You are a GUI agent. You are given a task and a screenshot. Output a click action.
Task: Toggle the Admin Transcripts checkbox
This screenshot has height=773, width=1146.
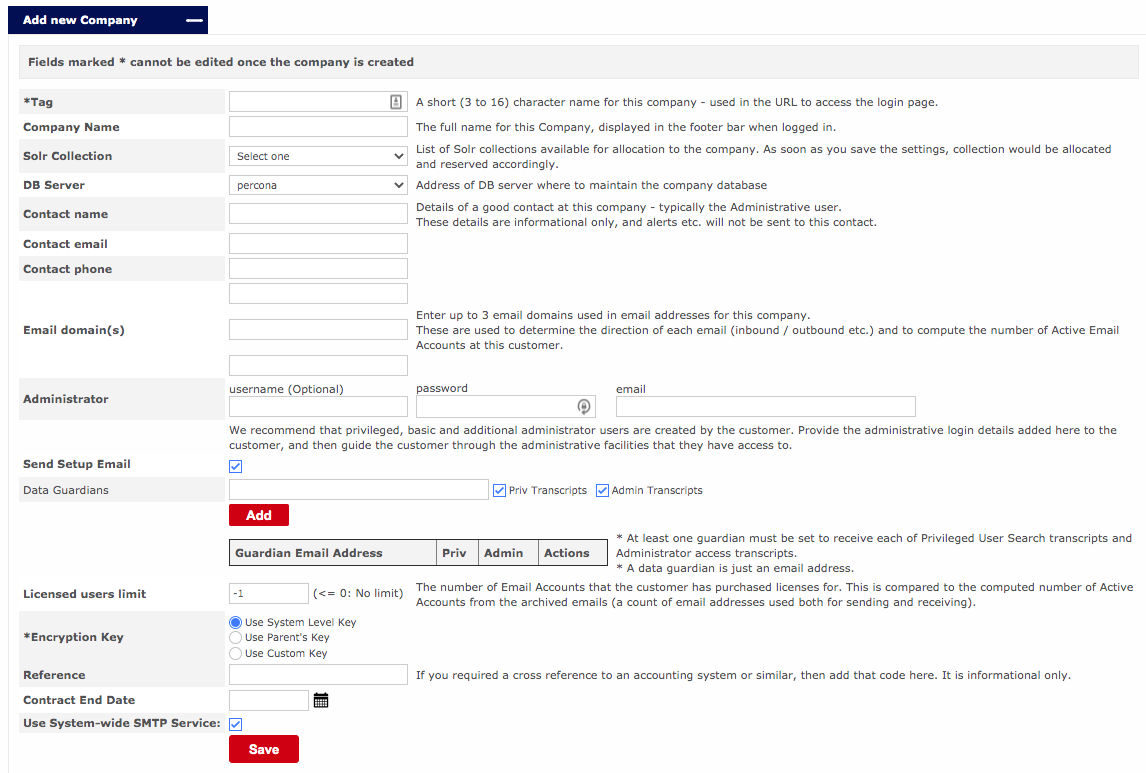[x=603, y=490]
